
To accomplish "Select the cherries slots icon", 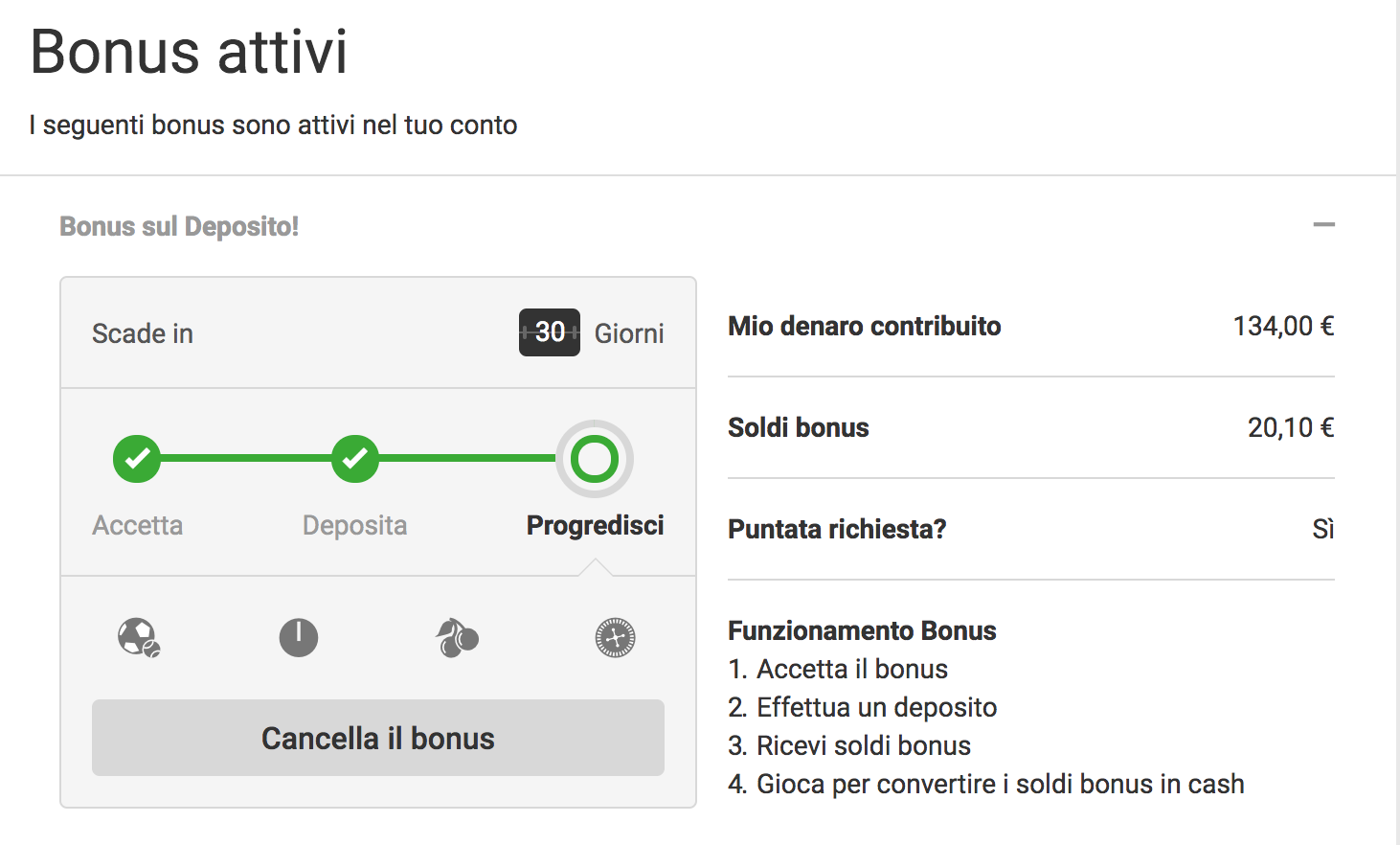I will [x=458, y=637].
